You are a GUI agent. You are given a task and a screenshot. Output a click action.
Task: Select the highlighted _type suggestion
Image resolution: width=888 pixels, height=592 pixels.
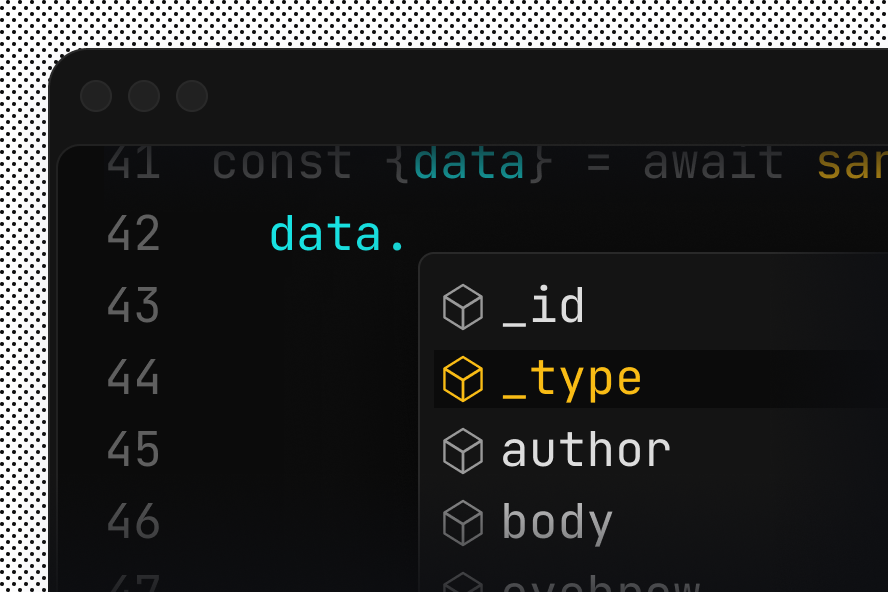(x=570, y=377)
